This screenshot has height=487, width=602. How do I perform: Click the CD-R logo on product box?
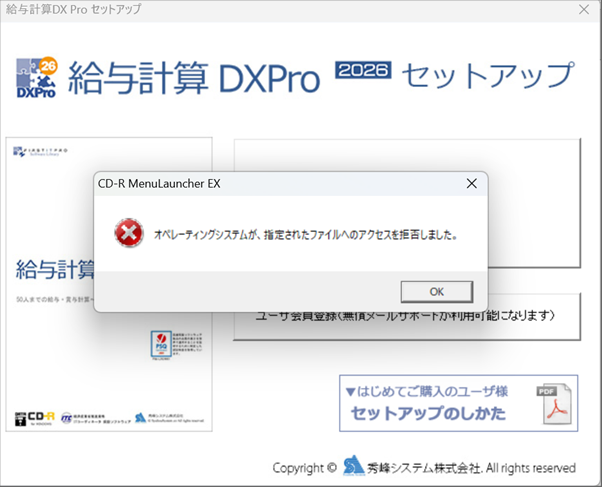tap(38, 416)
